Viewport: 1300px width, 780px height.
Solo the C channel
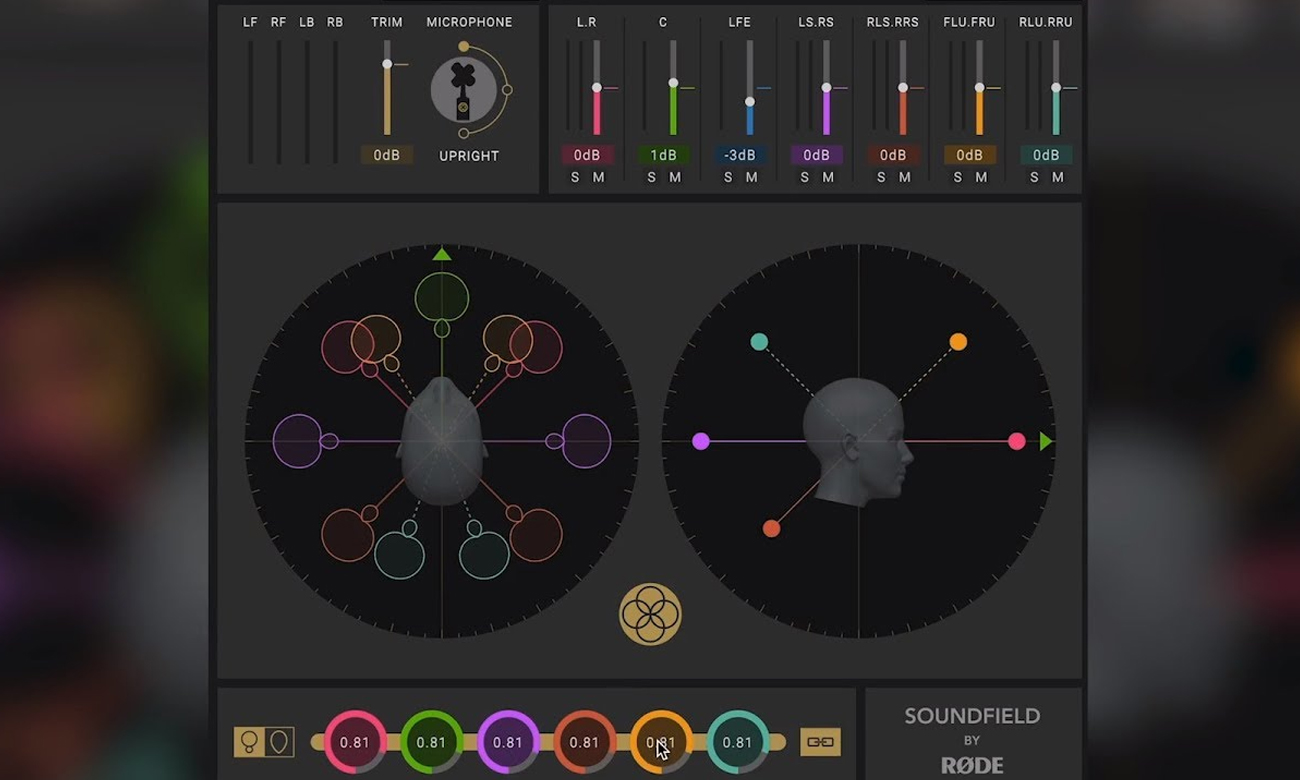pos(651,177)
